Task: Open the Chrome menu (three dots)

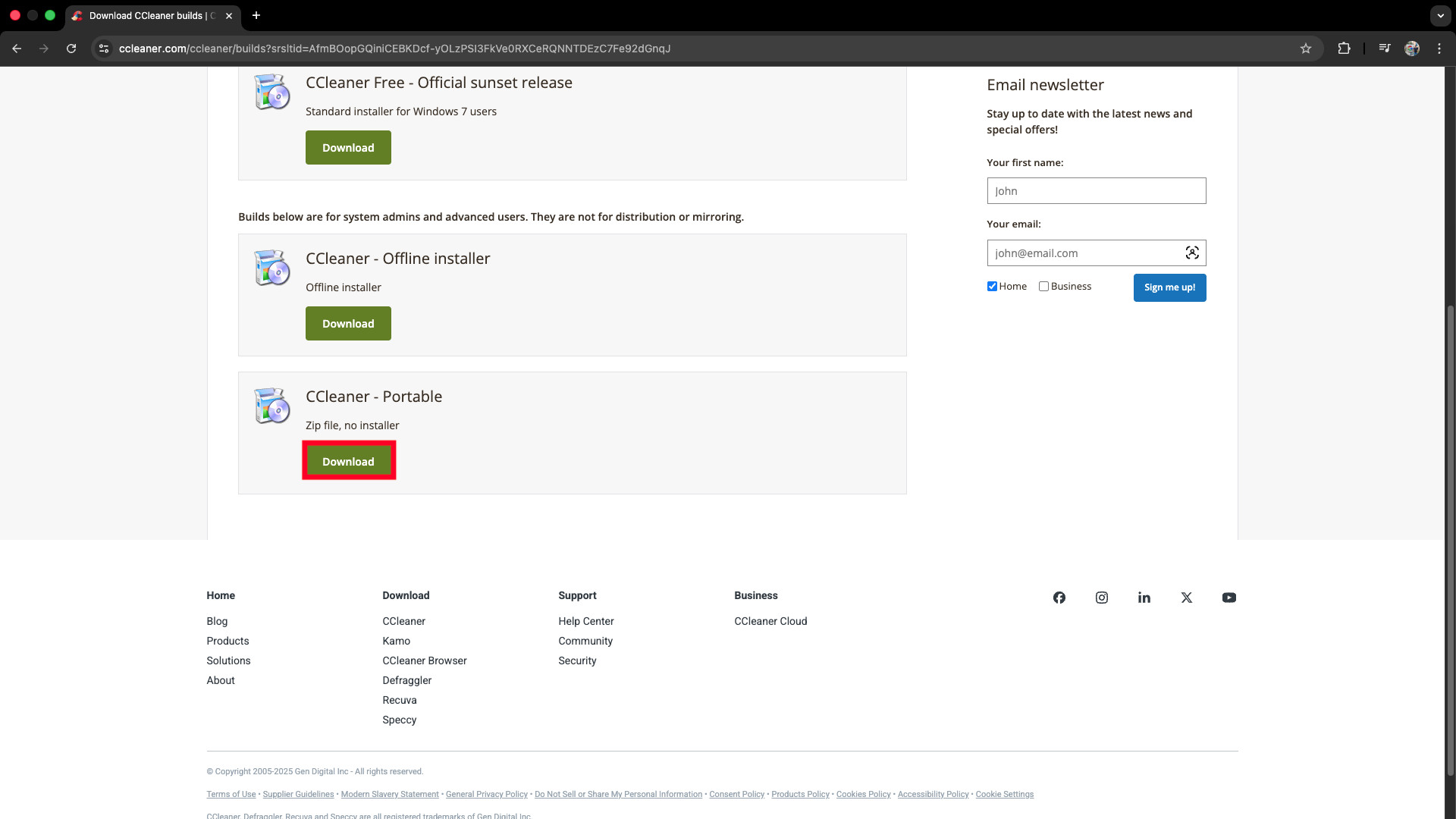Action: [x=1439, y=48]
